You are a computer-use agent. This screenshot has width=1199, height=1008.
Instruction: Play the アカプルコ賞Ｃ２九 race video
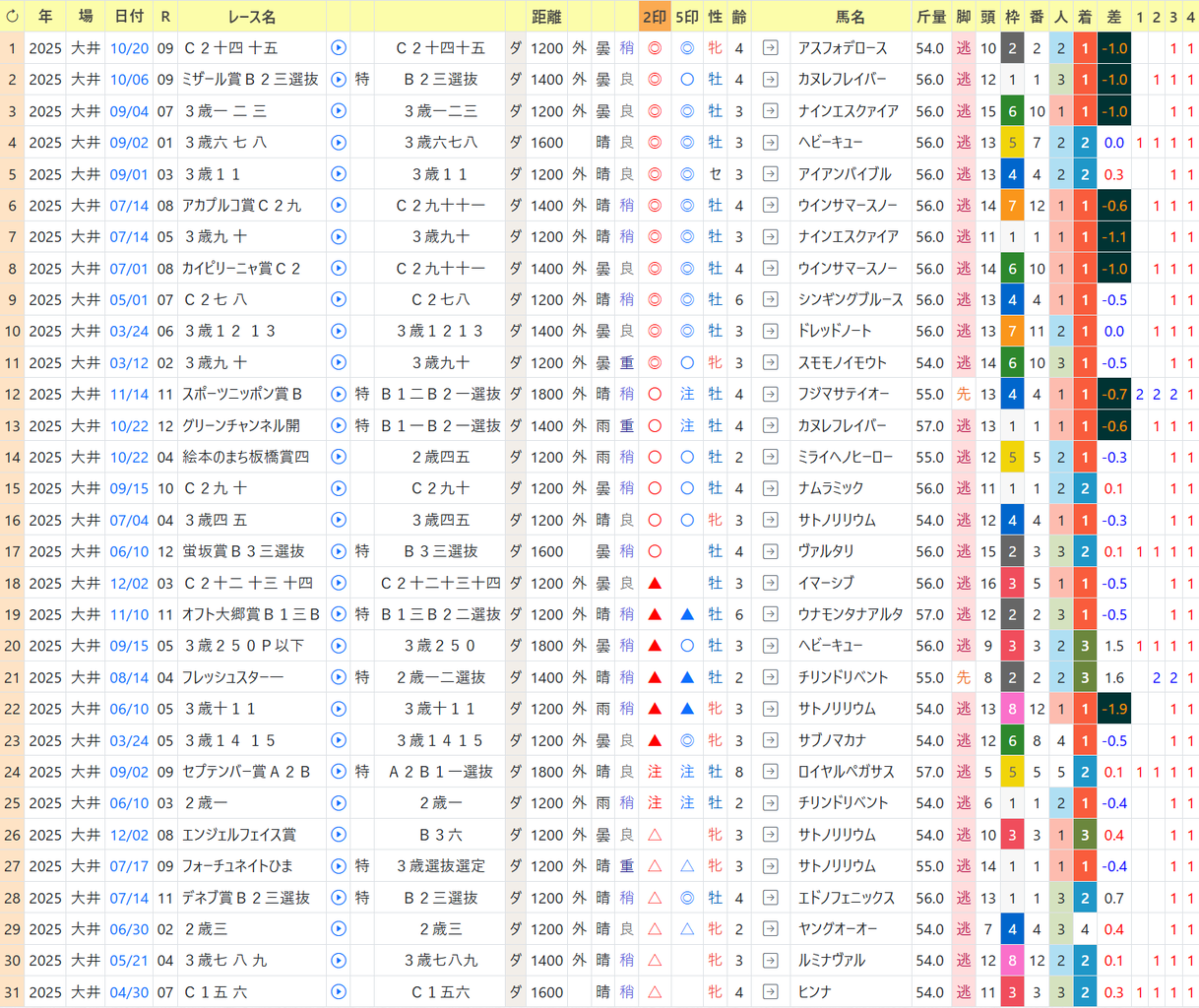tap(339, 206)
